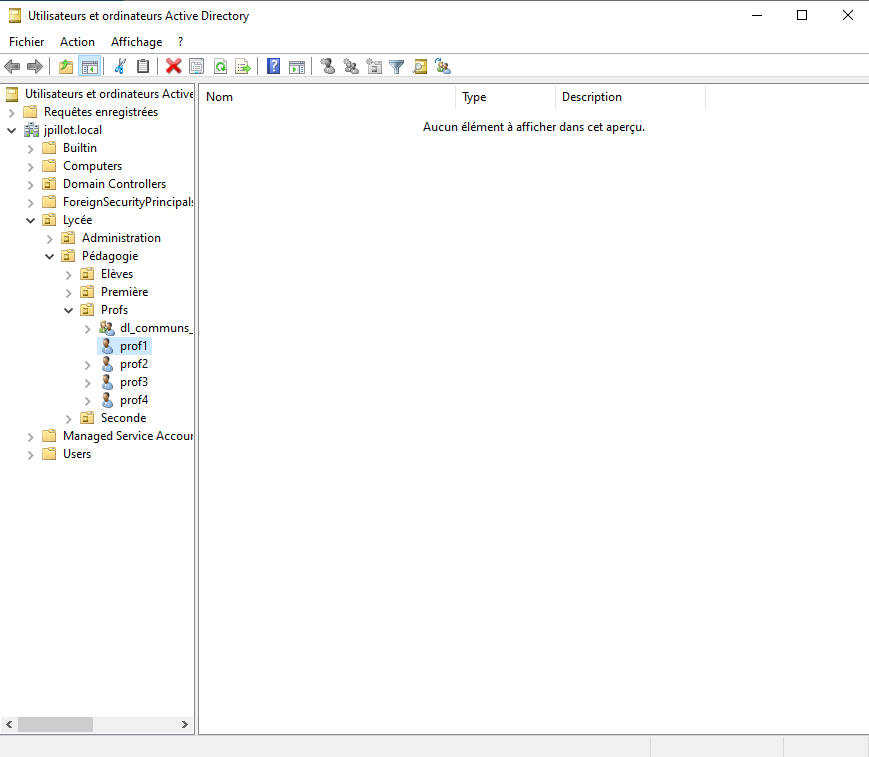
Task: Open Properties with the toolbar sheet icon
Action: (x=197, y=67)
